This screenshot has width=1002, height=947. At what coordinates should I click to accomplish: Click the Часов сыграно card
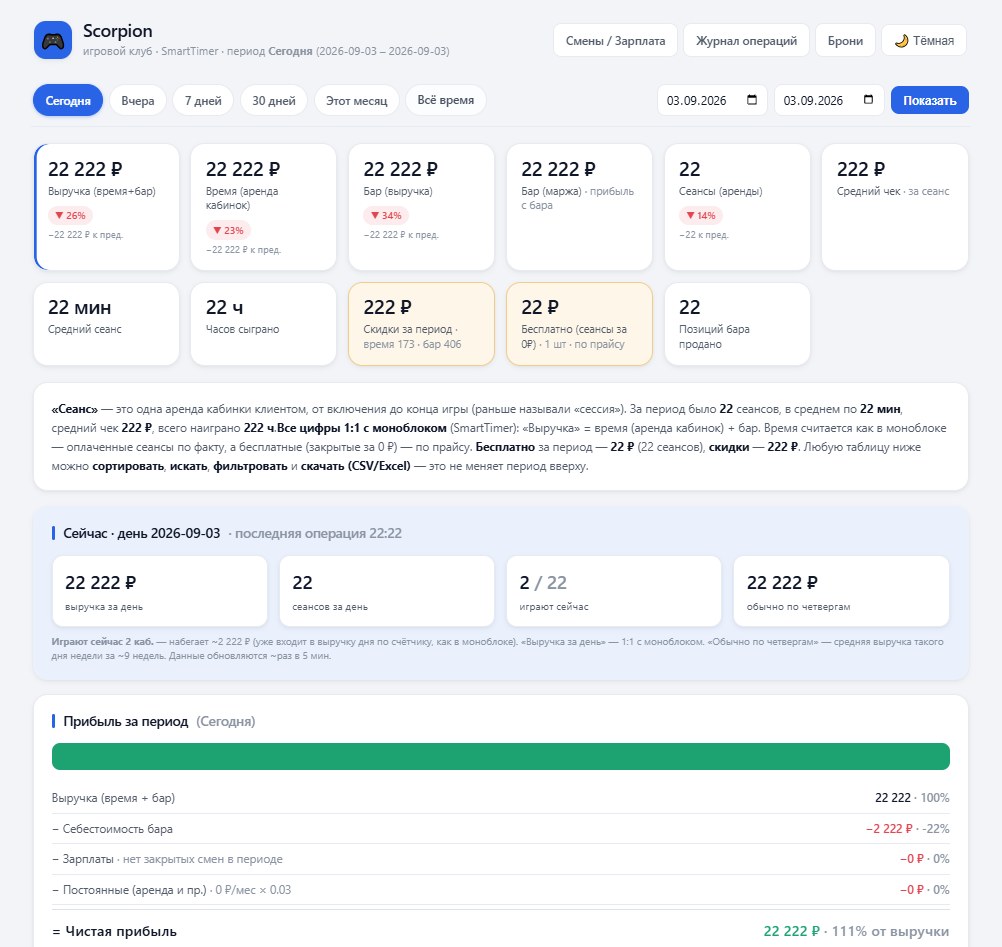click(263, 324)
